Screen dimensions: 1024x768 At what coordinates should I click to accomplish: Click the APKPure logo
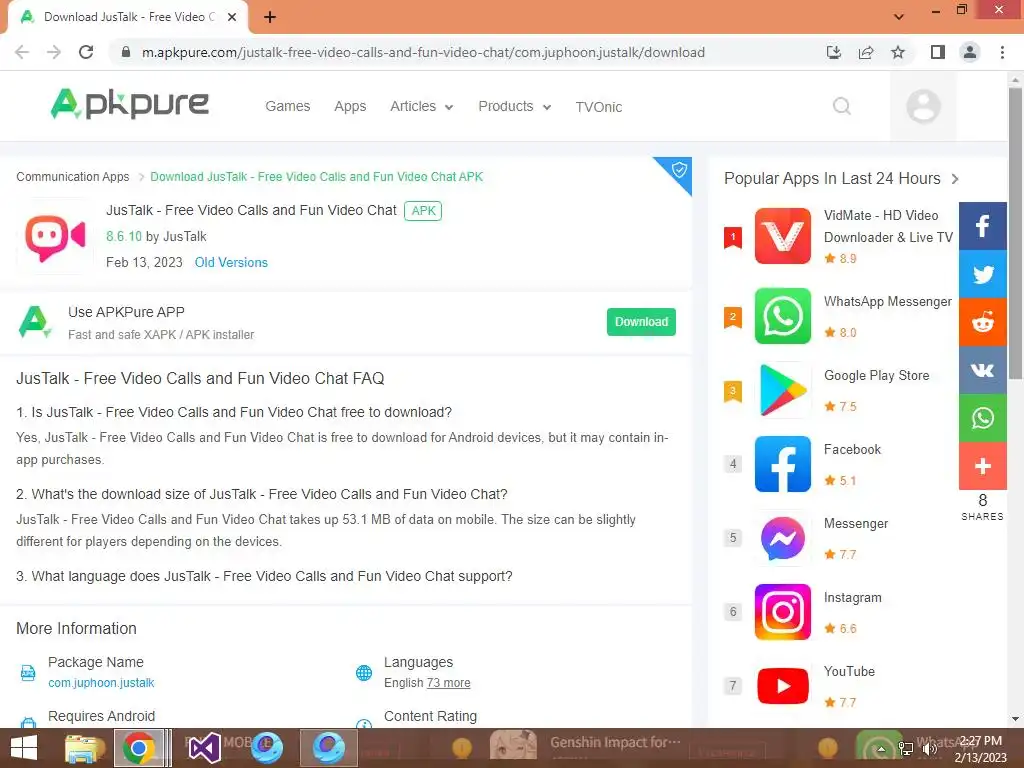[x=129, y=104]
